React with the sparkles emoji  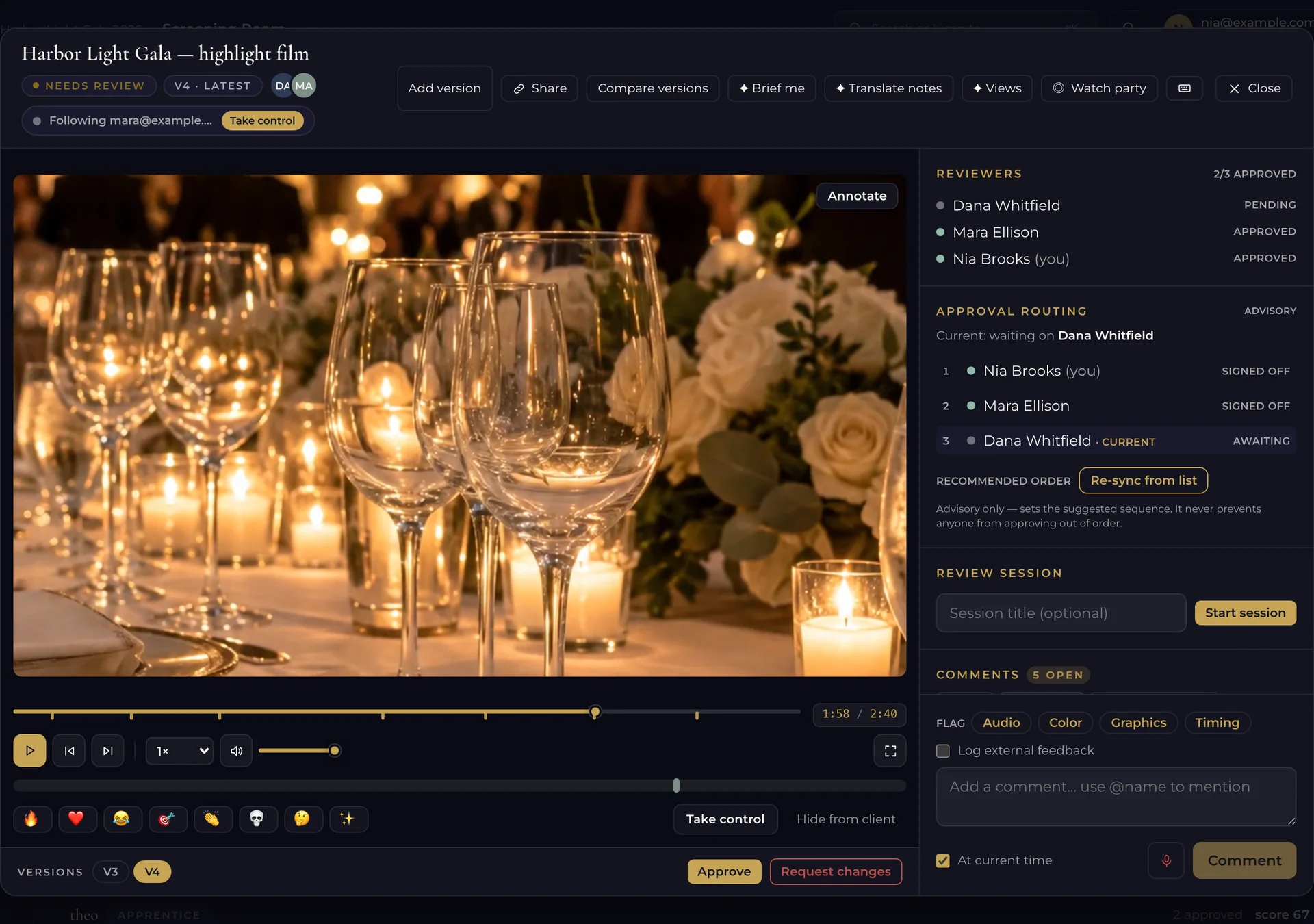348,819
